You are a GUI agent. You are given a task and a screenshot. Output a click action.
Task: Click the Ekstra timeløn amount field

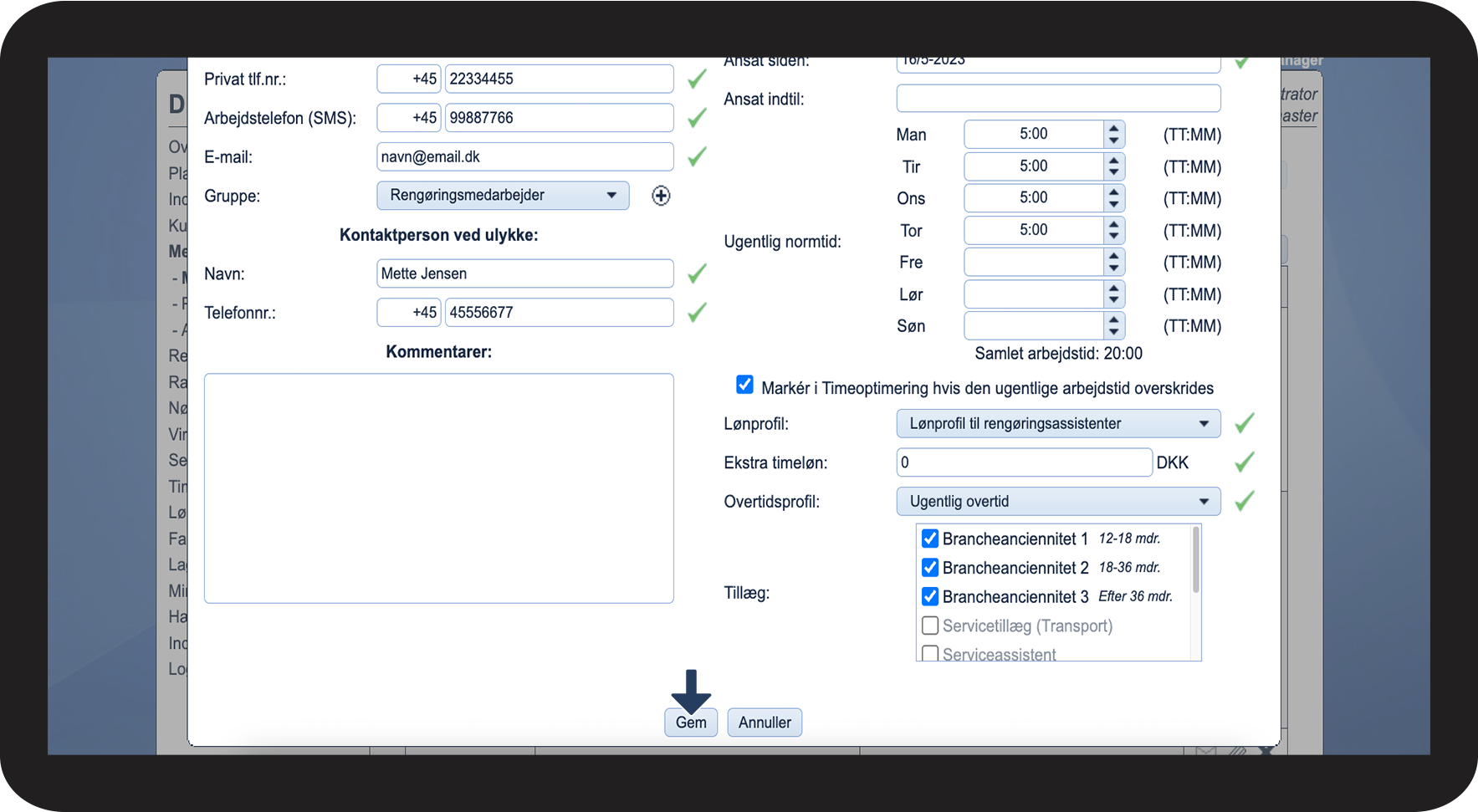point(1025,462)
